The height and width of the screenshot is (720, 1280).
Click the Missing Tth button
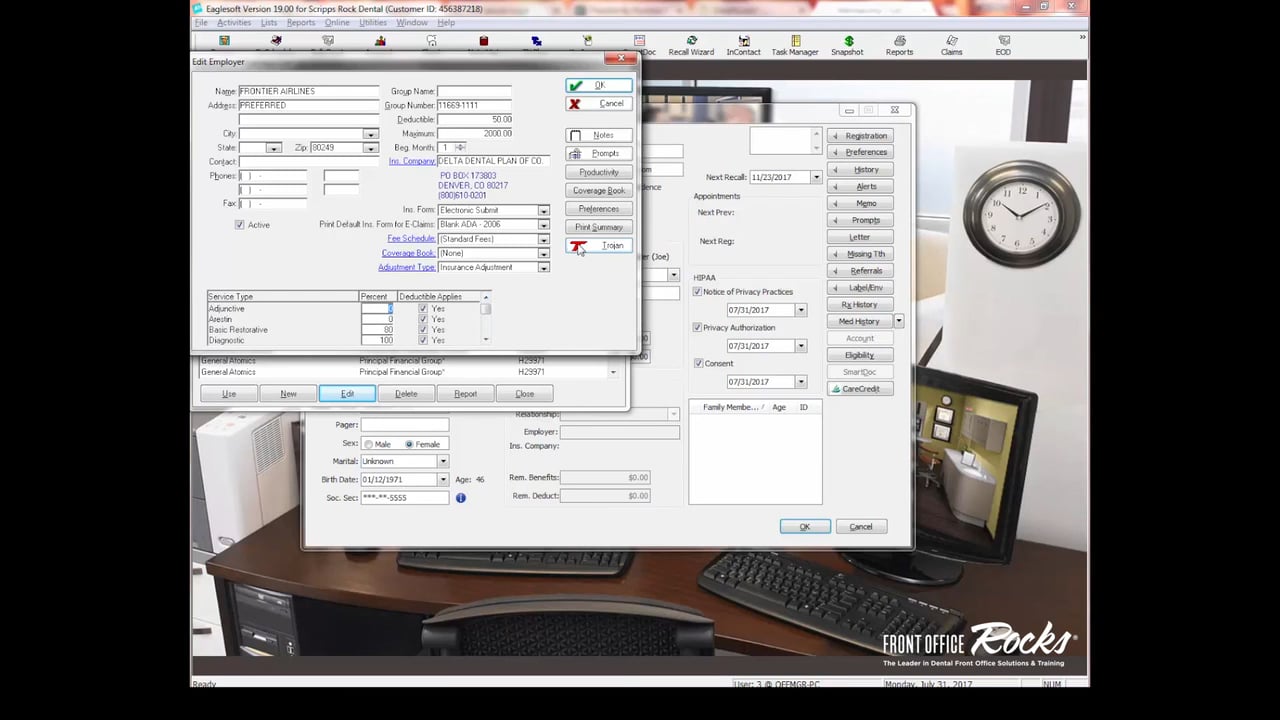point(860,254)
